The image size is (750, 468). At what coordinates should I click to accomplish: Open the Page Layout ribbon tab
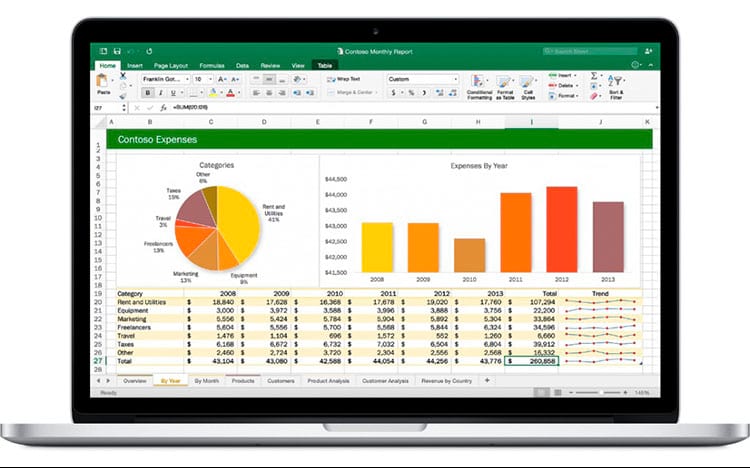point(171,66)
